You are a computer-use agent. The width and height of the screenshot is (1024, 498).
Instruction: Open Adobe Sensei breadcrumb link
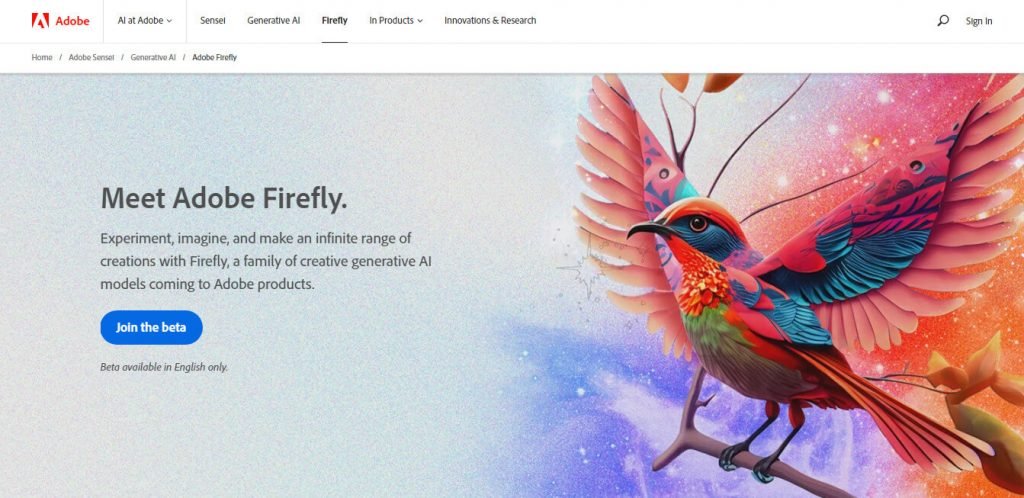(91, 57)
